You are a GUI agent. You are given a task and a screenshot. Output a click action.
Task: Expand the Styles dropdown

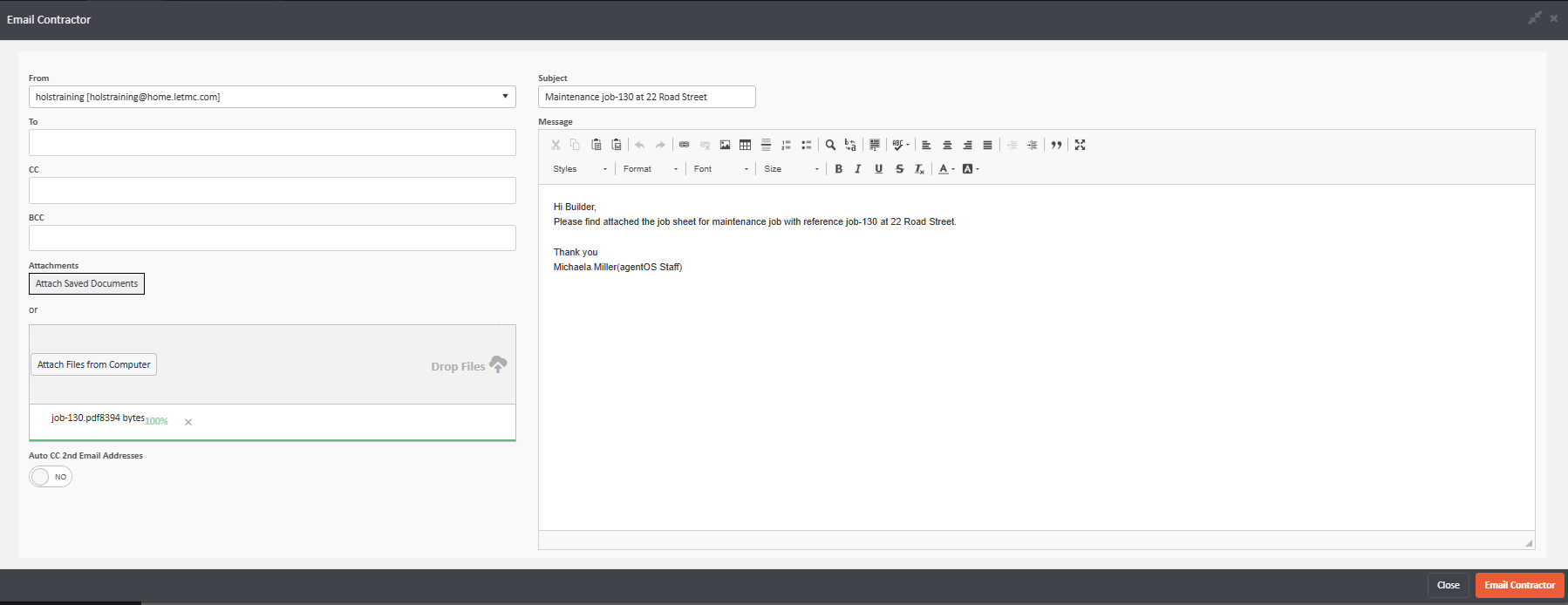coord(579,169)
